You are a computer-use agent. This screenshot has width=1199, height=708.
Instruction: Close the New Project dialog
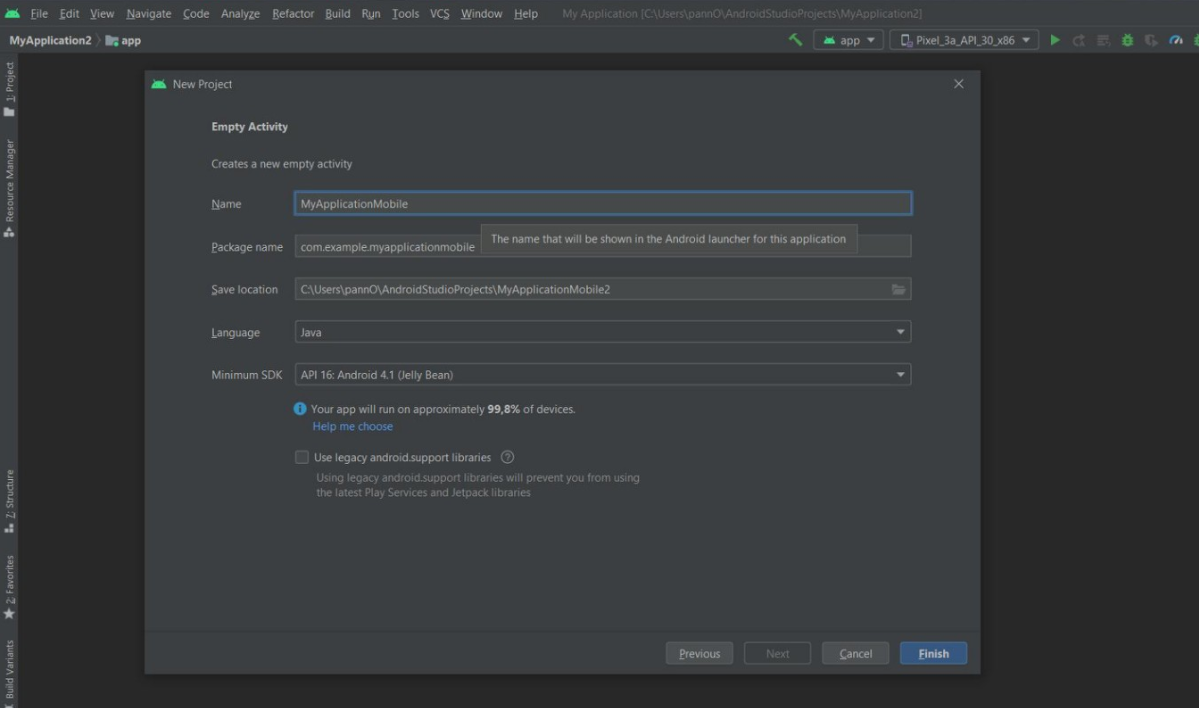(x=958, y=84)
